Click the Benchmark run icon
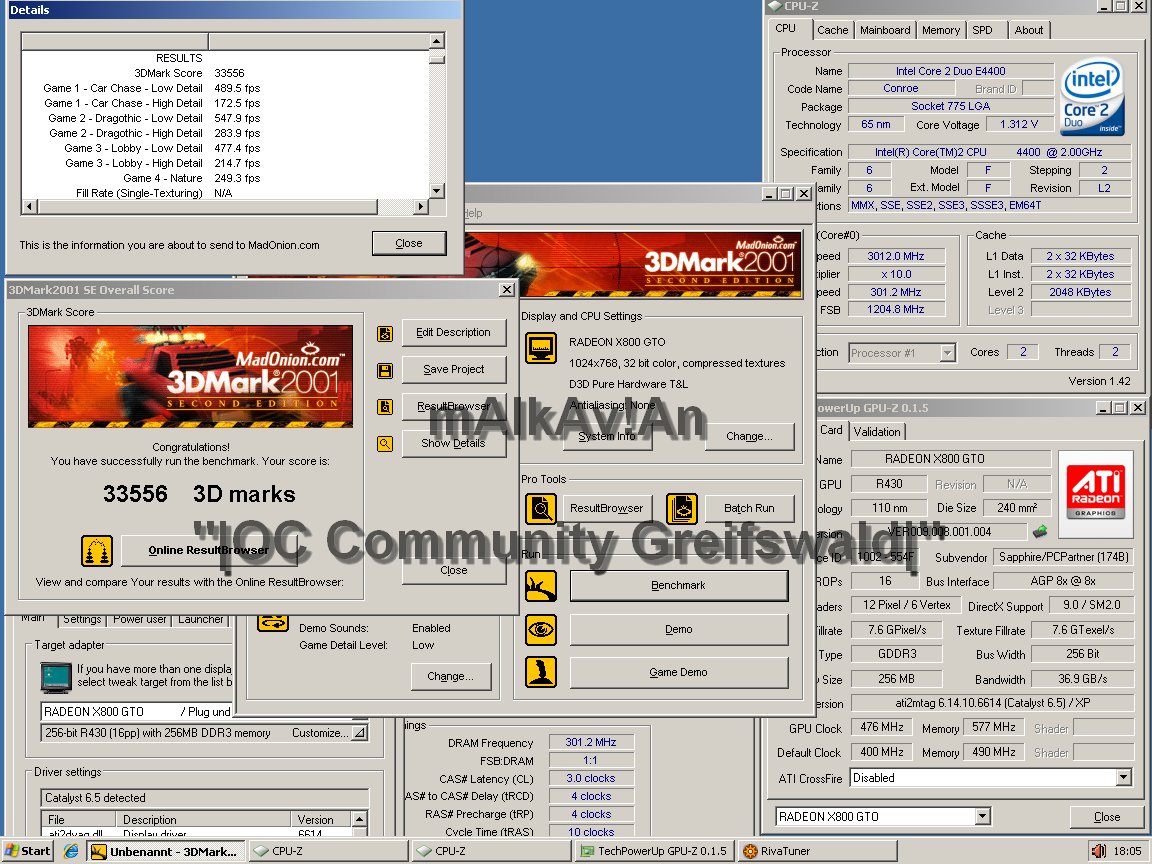 click(541, 586)
